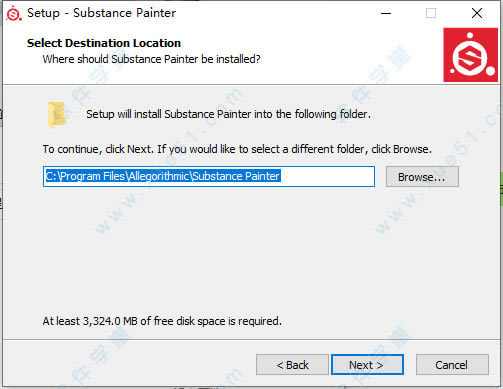503x389 pixels.
Task: Click the 'Setup - Substance Painter' window title
Action: [x=101, y=13]
